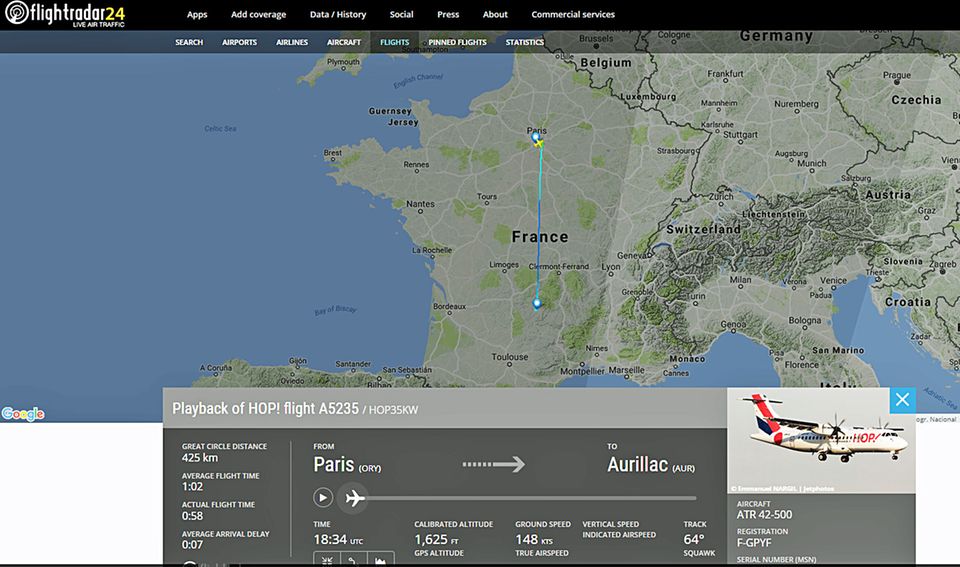Image resolution: width=960 pixels, height=567 pixels.
Task: Open the Commercial services menu
Action: [x=573, y=15]
